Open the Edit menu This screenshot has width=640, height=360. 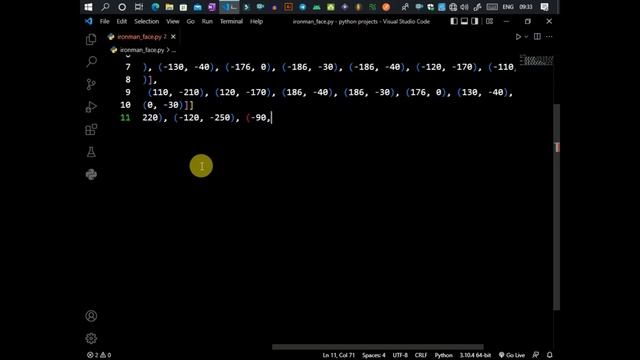122,21
